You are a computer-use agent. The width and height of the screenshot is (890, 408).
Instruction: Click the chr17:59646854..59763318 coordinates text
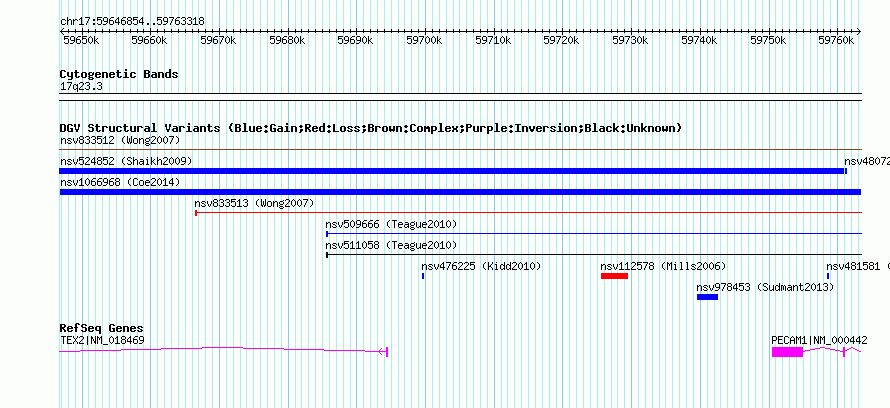[132, 22]
